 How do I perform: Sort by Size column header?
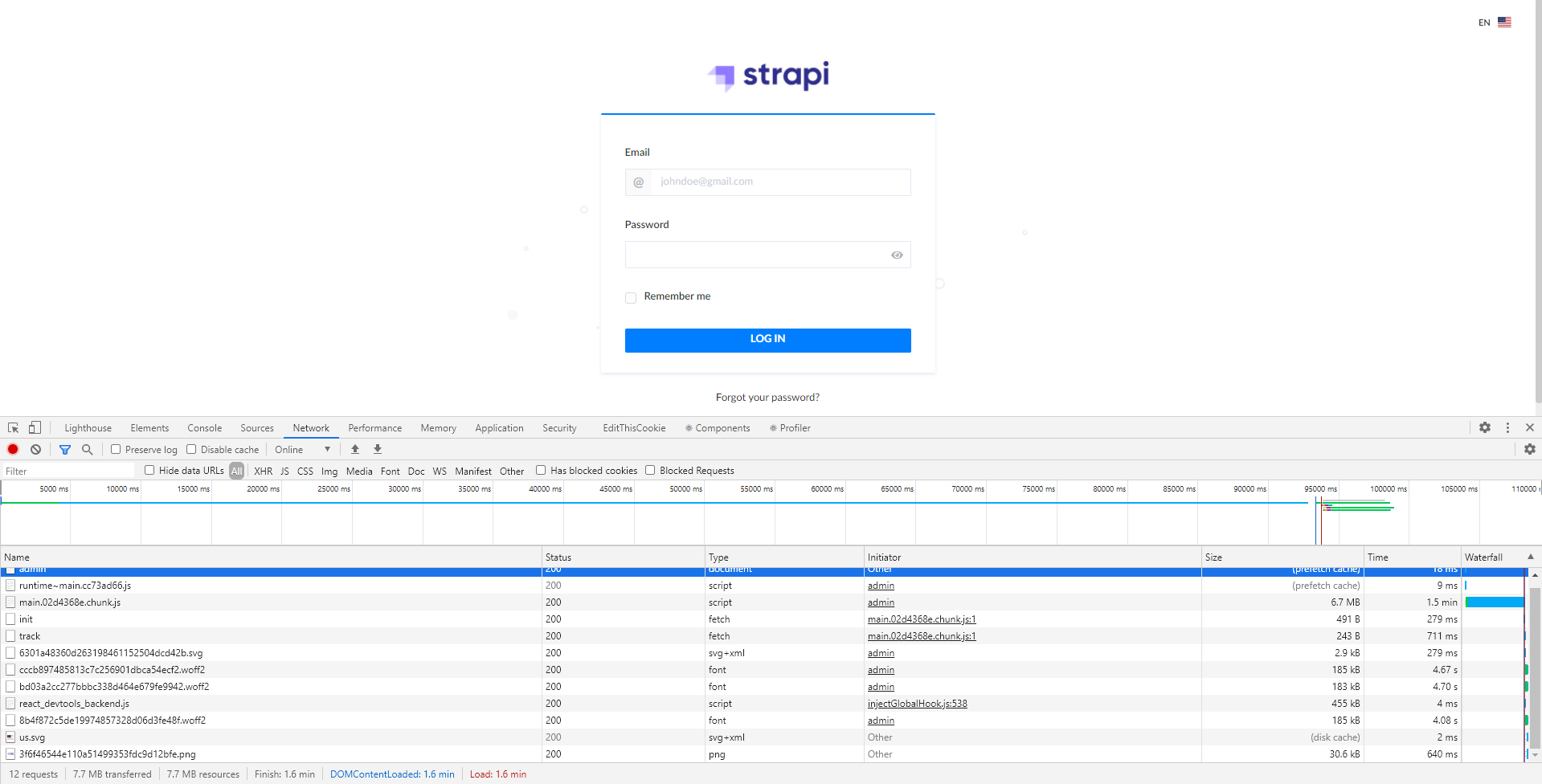pos(1282,557)
